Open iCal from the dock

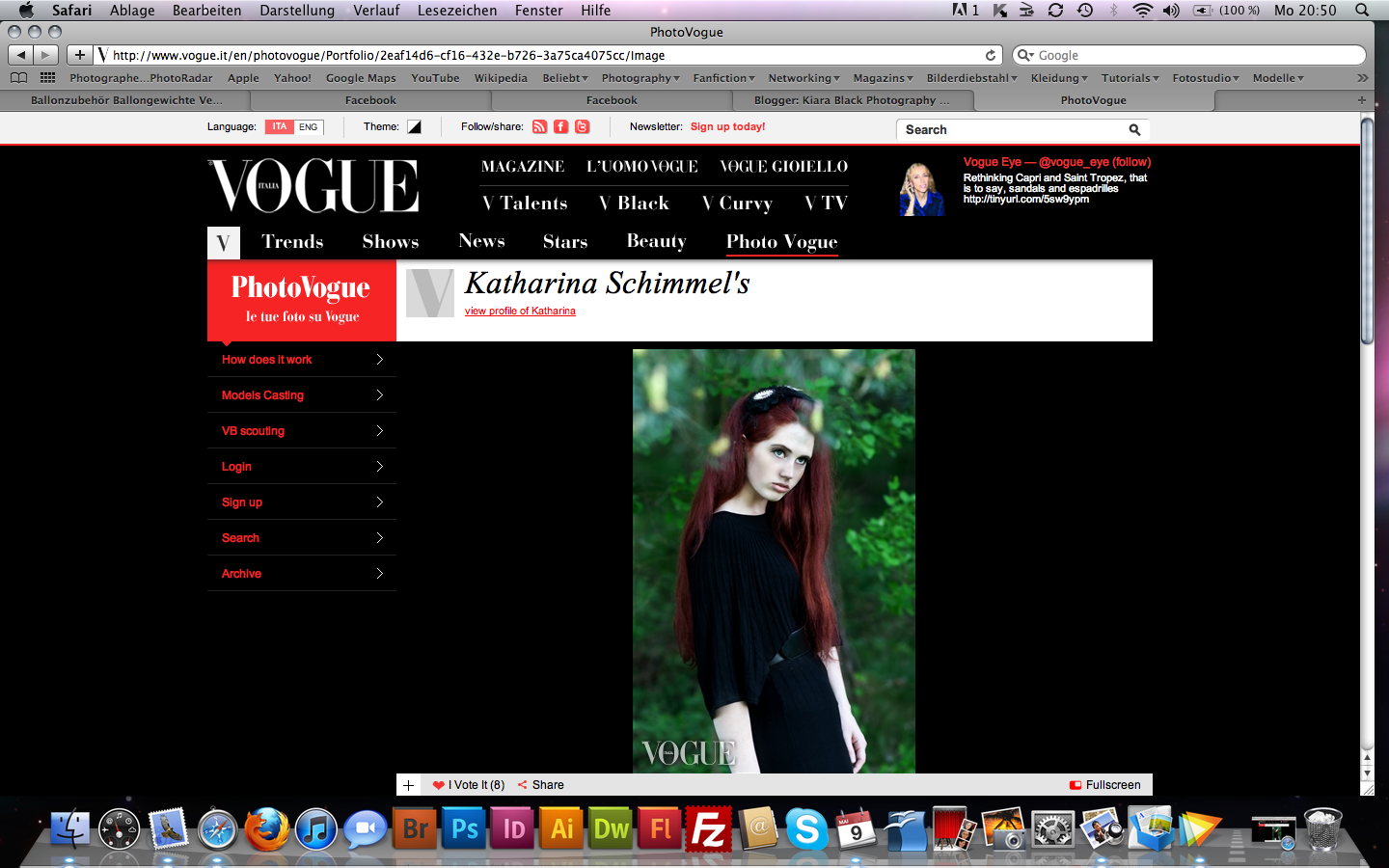tap(857, 828)
